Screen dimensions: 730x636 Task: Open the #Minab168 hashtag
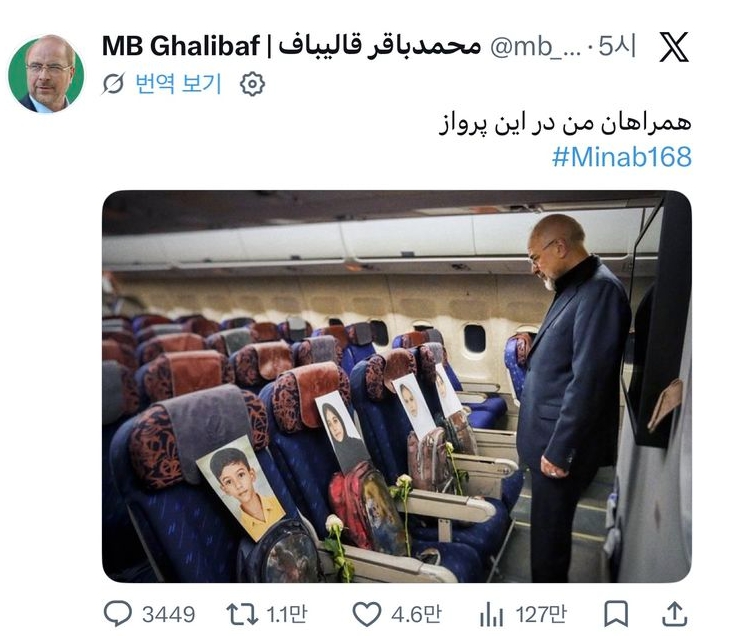[x=622, y=157]
